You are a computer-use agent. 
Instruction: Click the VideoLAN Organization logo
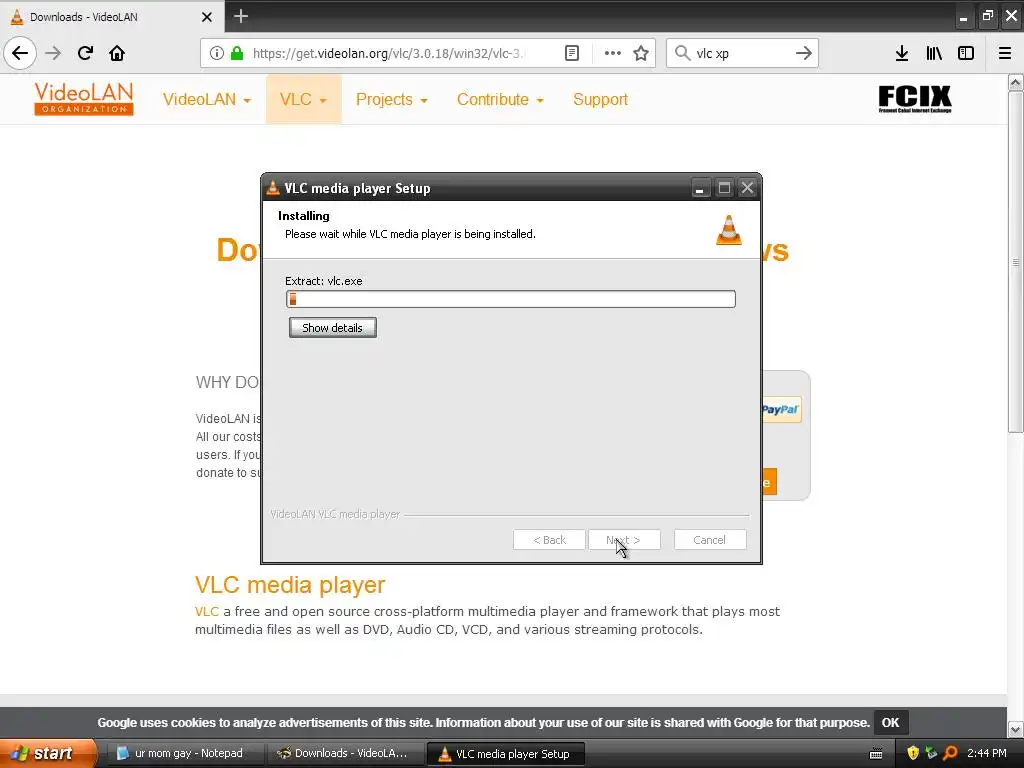[84, 99]
